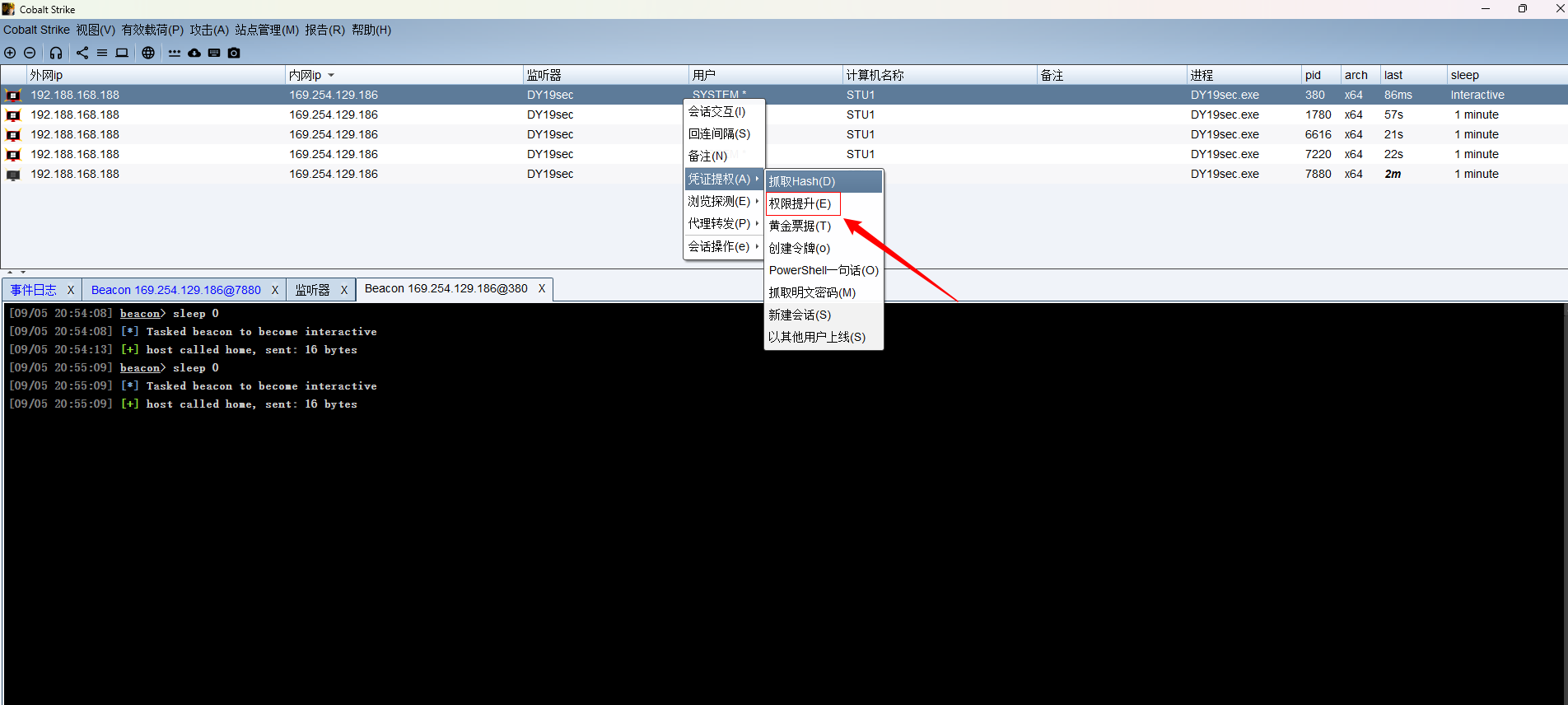Click the connect (plus) toolbar icon

(x=10, y=53)
